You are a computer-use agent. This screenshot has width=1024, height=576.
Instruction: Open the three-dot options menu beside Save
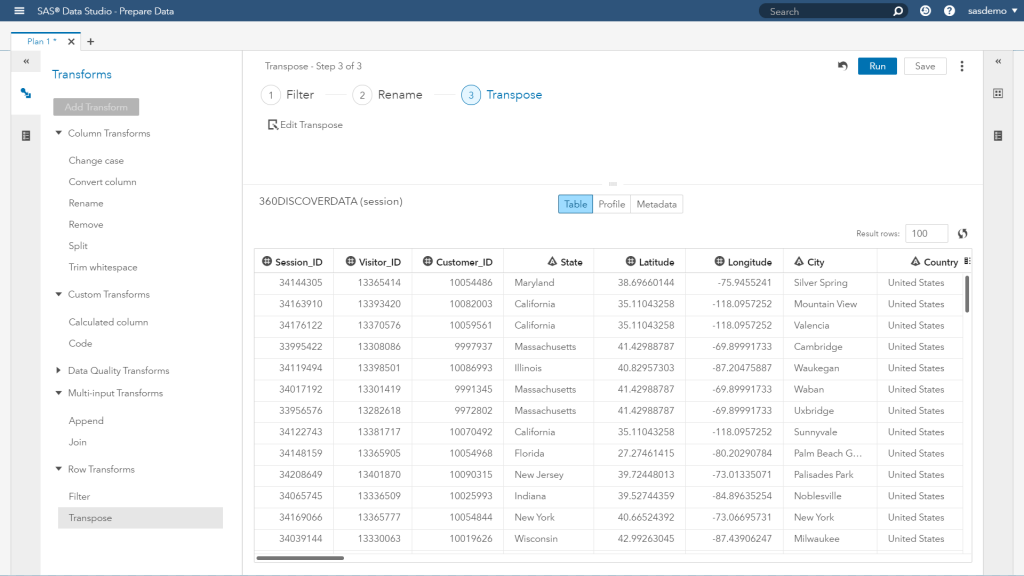pyautogui.click(x=962, y=65)
